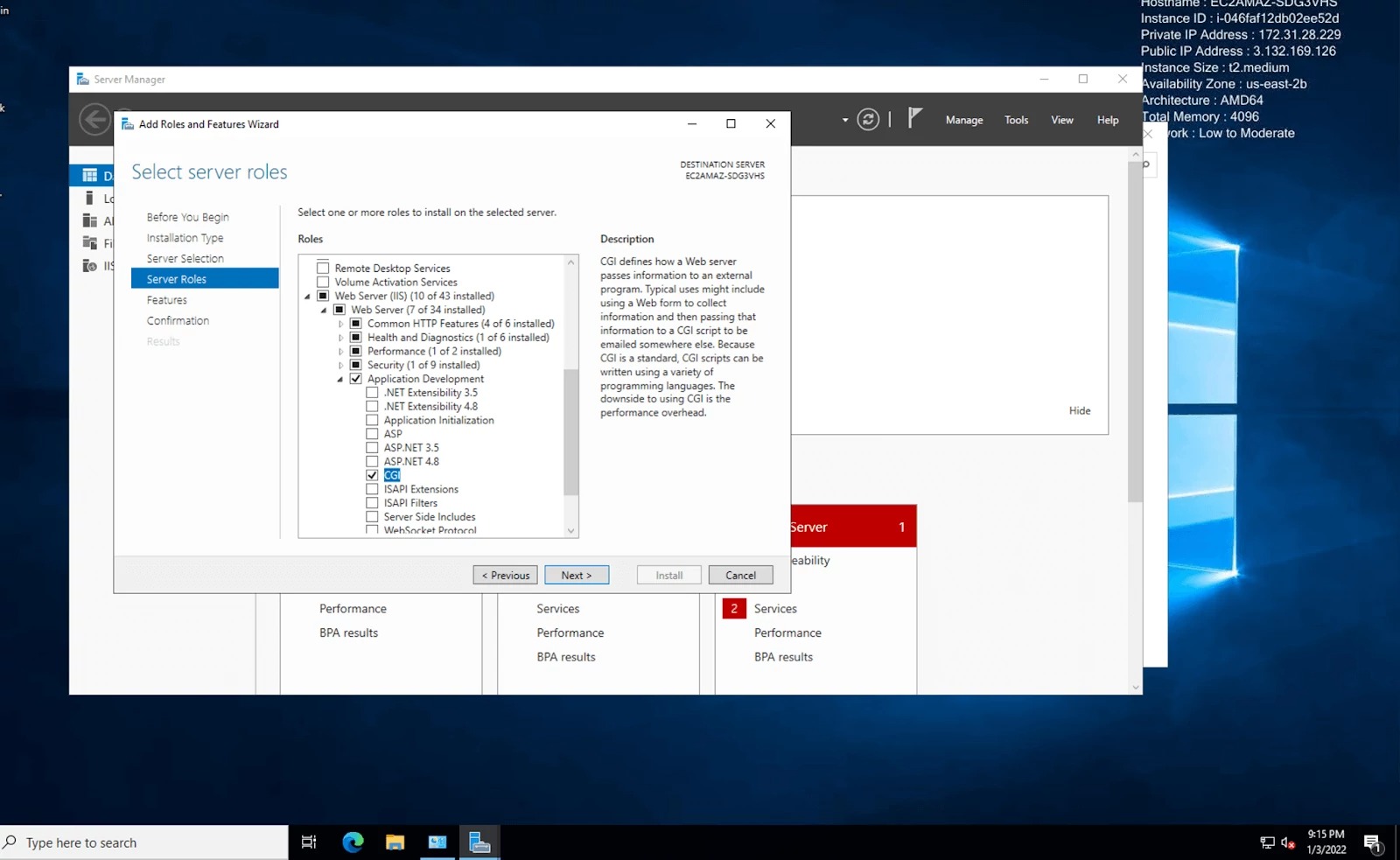Click the muted volume tray icon
This screenshot has height=860, width=1400.
1288,843
